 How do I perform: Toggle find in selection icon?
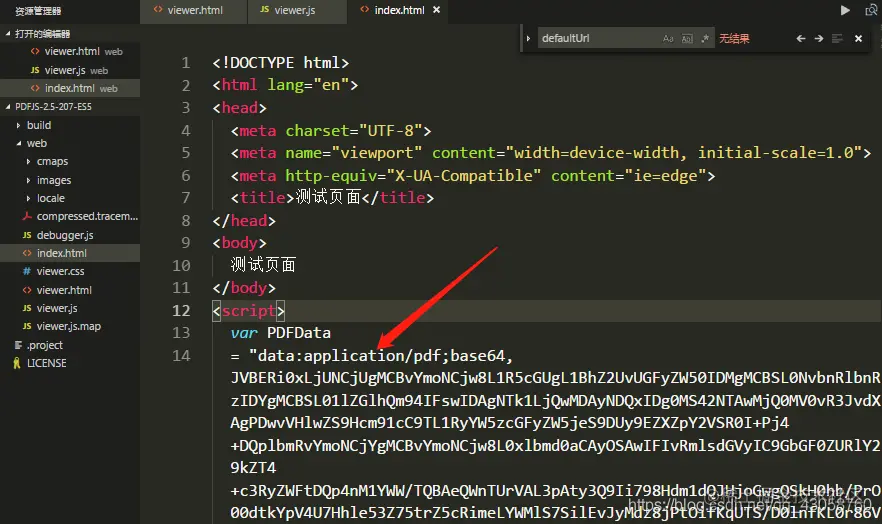coord(837,39)
